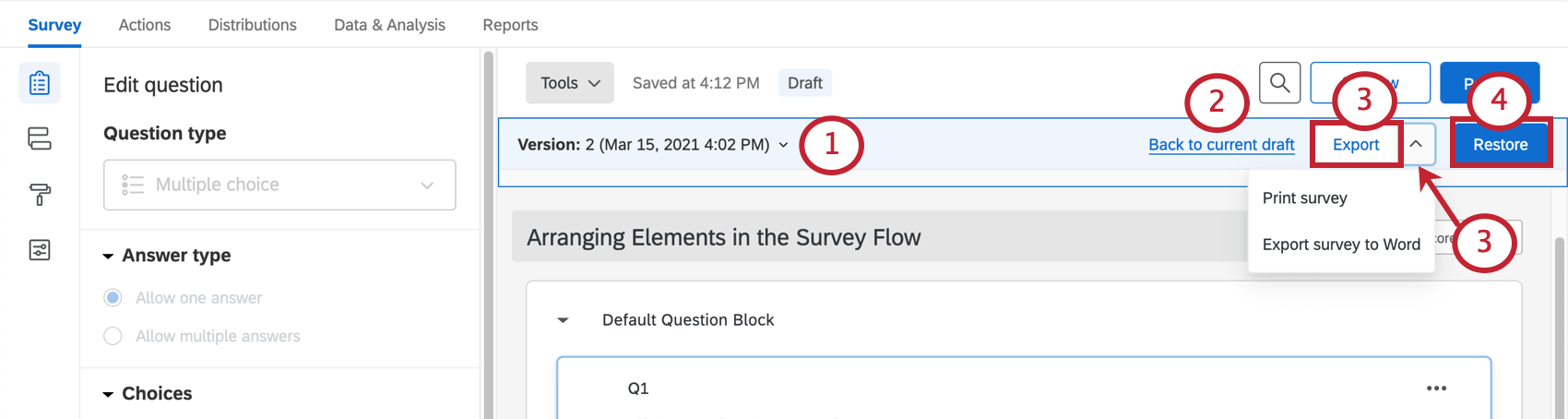Select Allow multiple answers radio button
The height and width of the screenshot is (419, 1568).
[x=113, y=337]
